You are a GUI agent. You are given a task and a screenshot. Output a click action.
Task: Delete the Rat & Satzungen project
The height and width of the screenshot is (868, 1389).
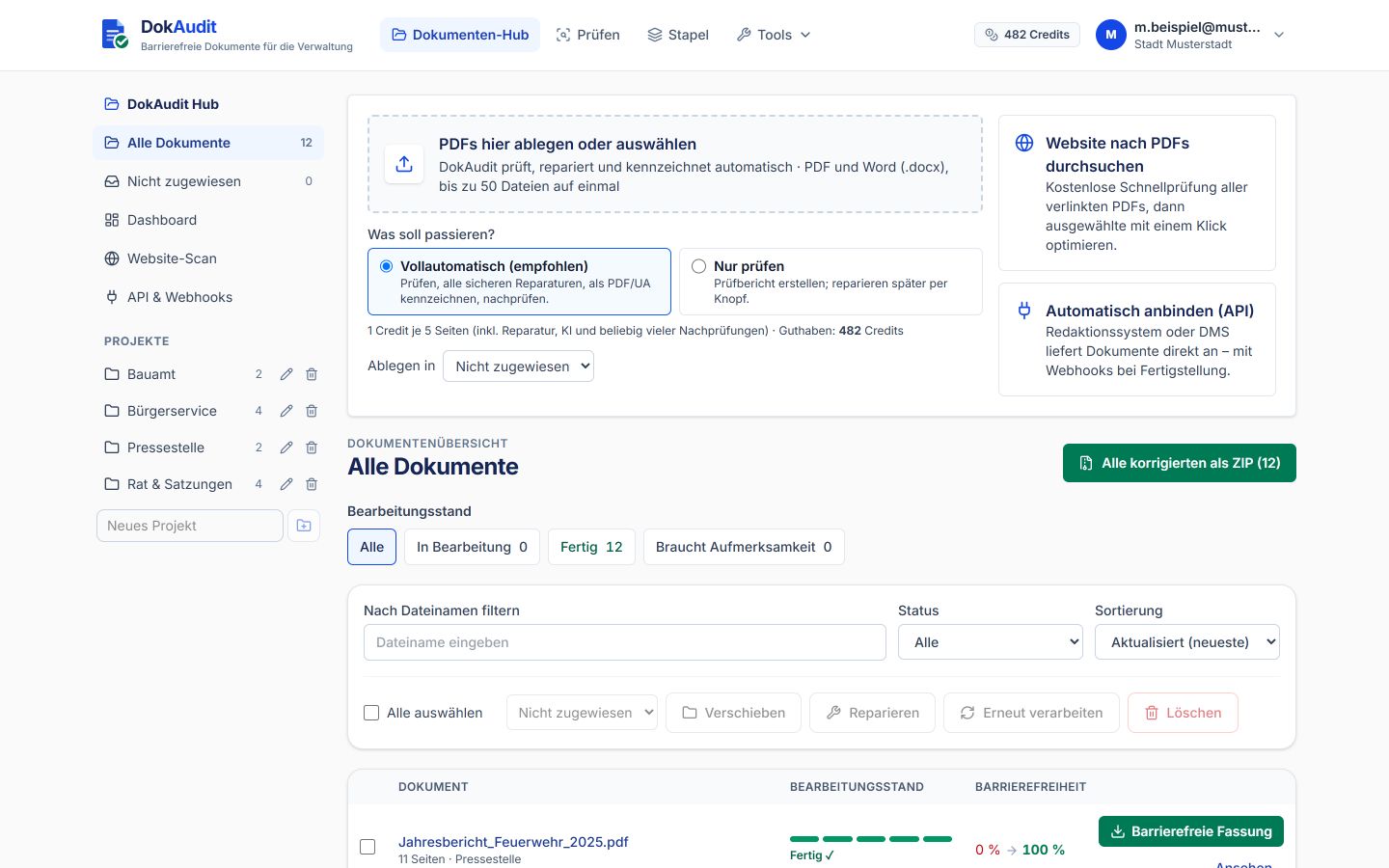click(312, 484)
